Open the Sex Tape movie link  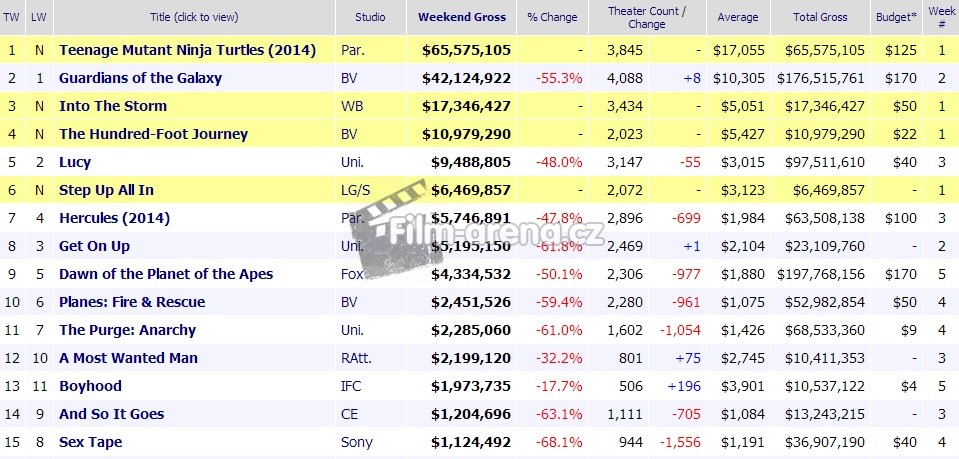pyautogui.click(x=90, y=442)
